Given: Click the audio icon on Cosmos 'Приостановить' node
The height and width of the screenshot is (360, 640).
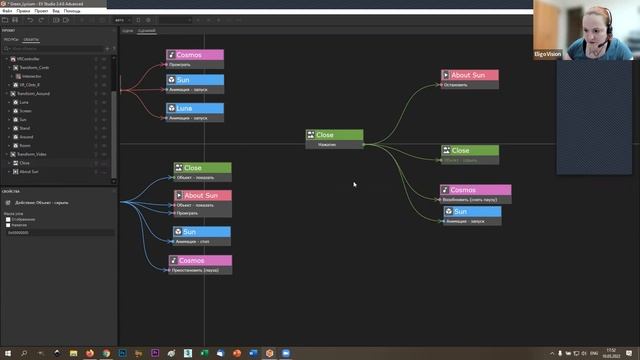Looking at the screenshot, I should click(173, 260).
